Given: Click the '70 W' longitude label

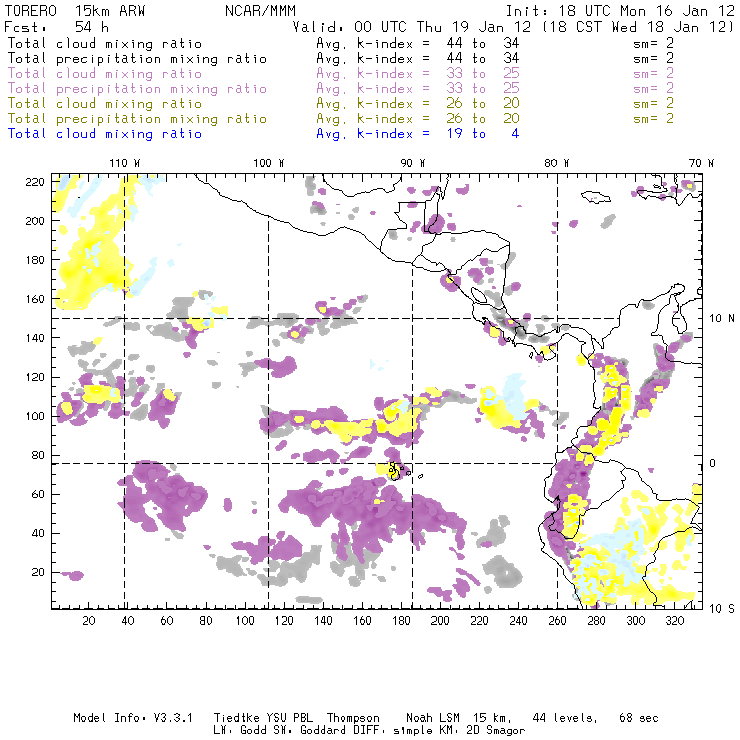Looking at the screenshot, I should point(702,163).
